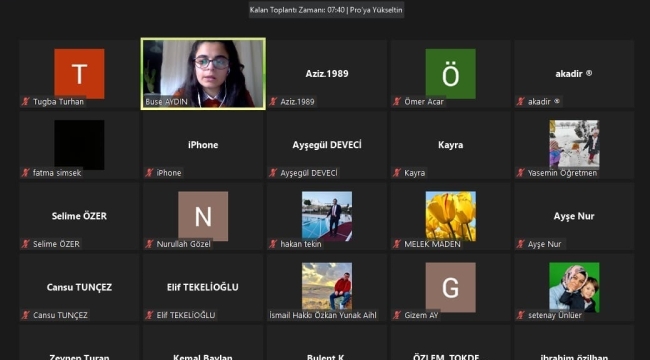This screenshot has height=360, width=650.
Task: Open the Pro'ya Yükseltin upgrade link
Action: (376, 10)
